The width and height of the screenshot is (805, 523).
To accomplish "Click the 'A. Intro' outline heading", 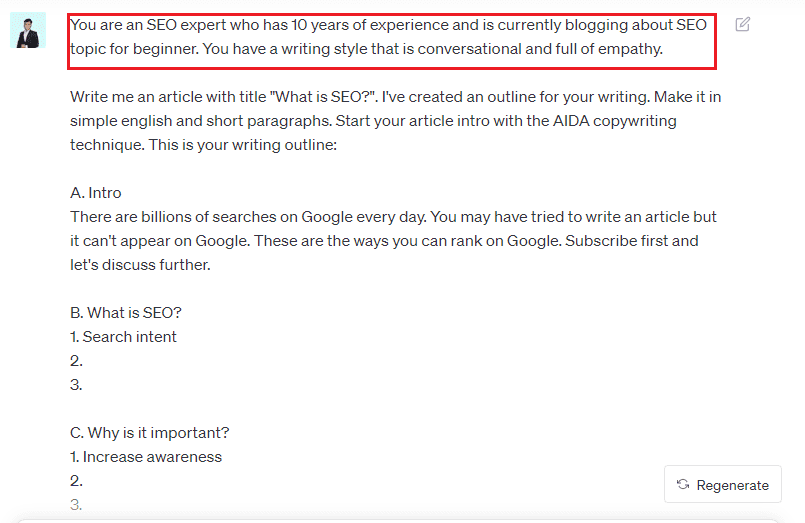I will 95,192.
